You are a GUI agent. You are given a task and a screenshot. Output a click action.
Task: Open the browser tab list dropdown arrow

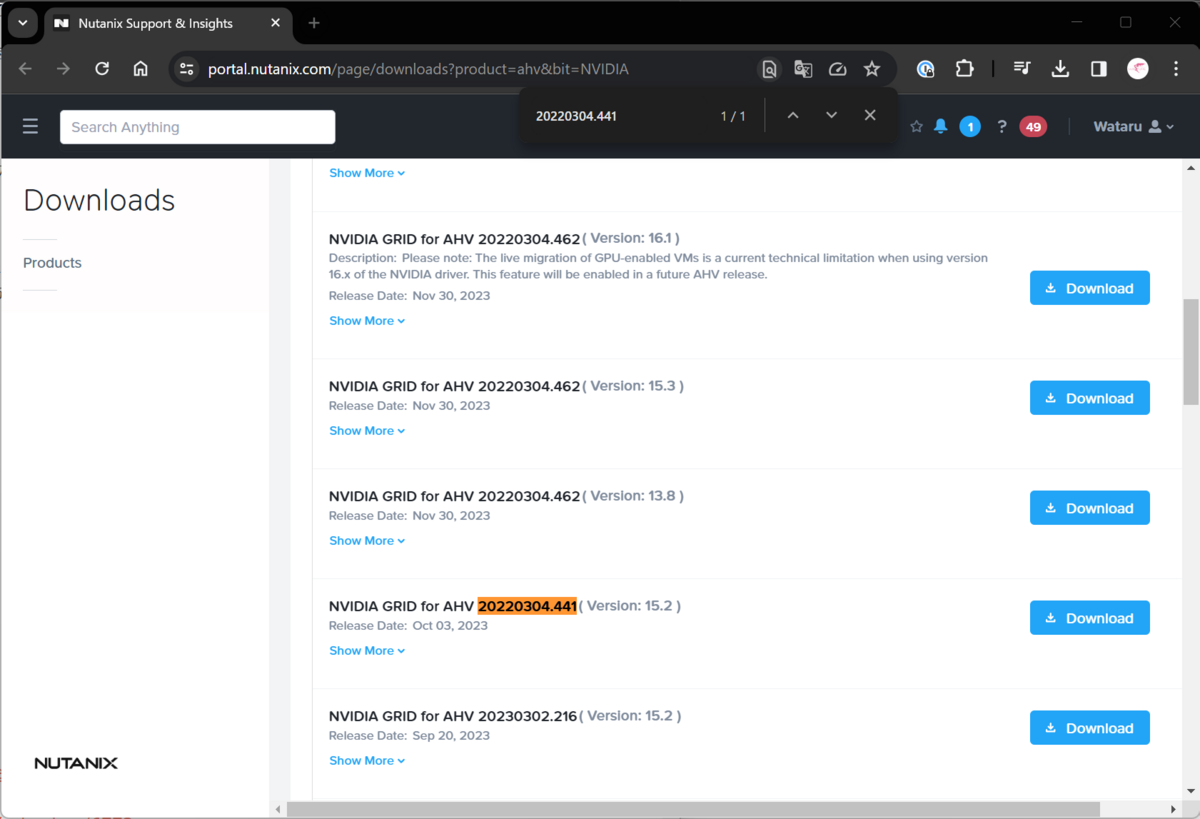(22, 23)
